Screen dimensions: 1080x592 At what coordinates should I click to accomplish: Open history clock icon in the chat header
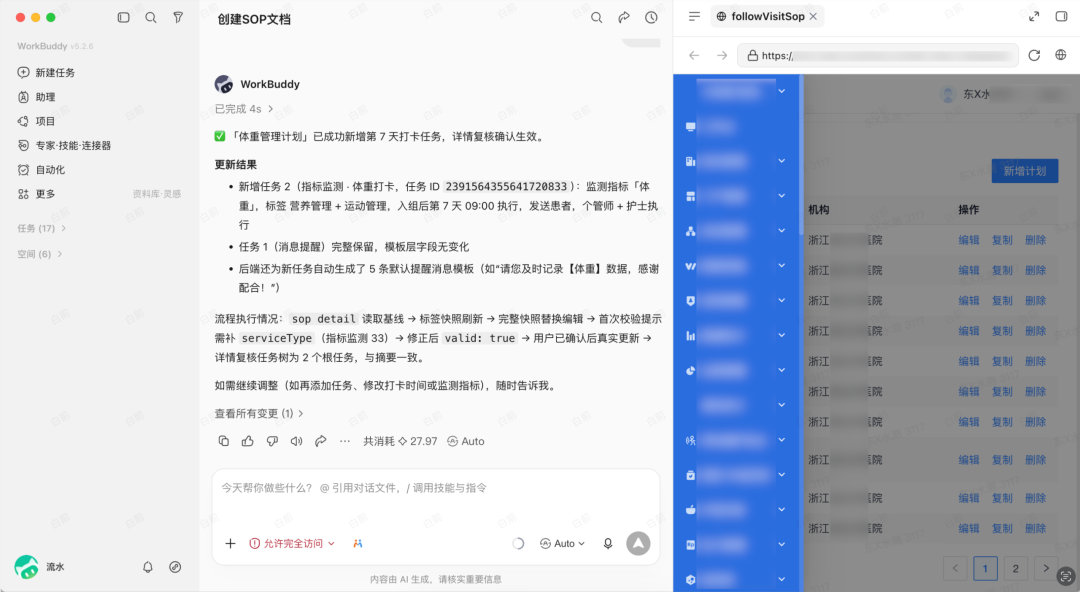pyautogui.click(x=651, y=18)
